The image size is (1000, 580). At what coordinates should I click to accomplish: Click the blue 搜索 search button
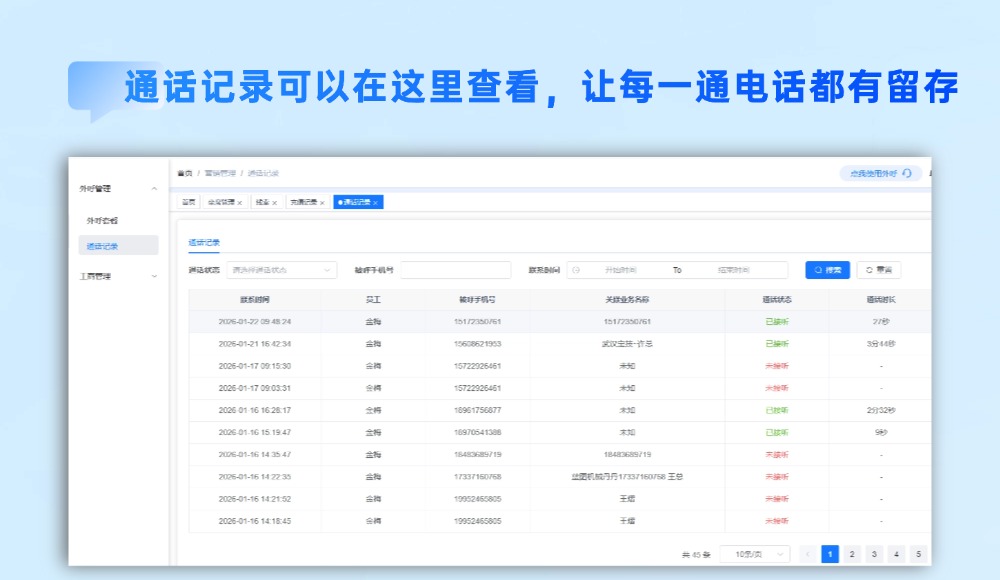[827, 270]
